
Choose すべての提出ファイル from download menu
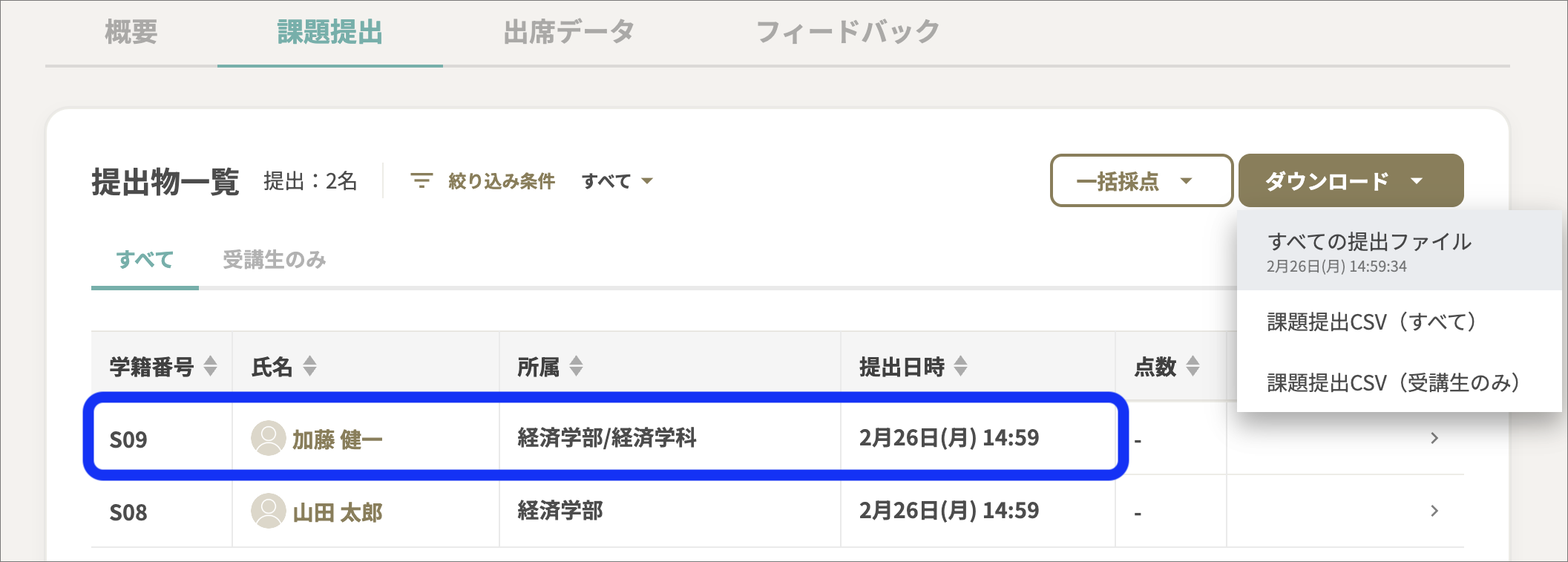pyautogui.click(x=1400, y=251)
